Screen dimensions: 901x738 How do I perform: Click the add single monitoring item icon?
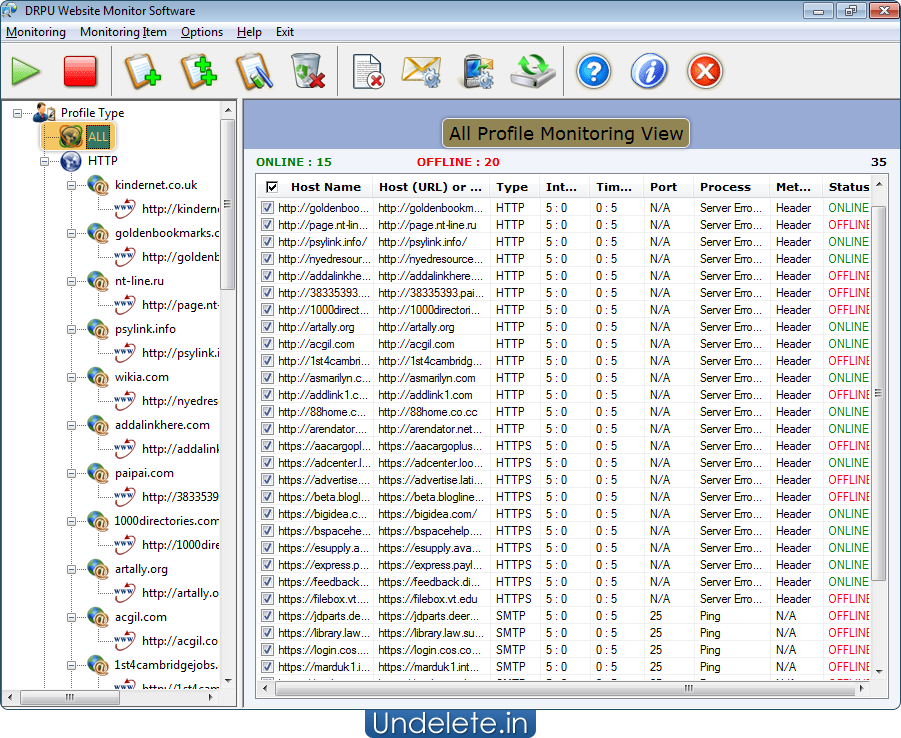pyautogui.click(x=142, y=71)
